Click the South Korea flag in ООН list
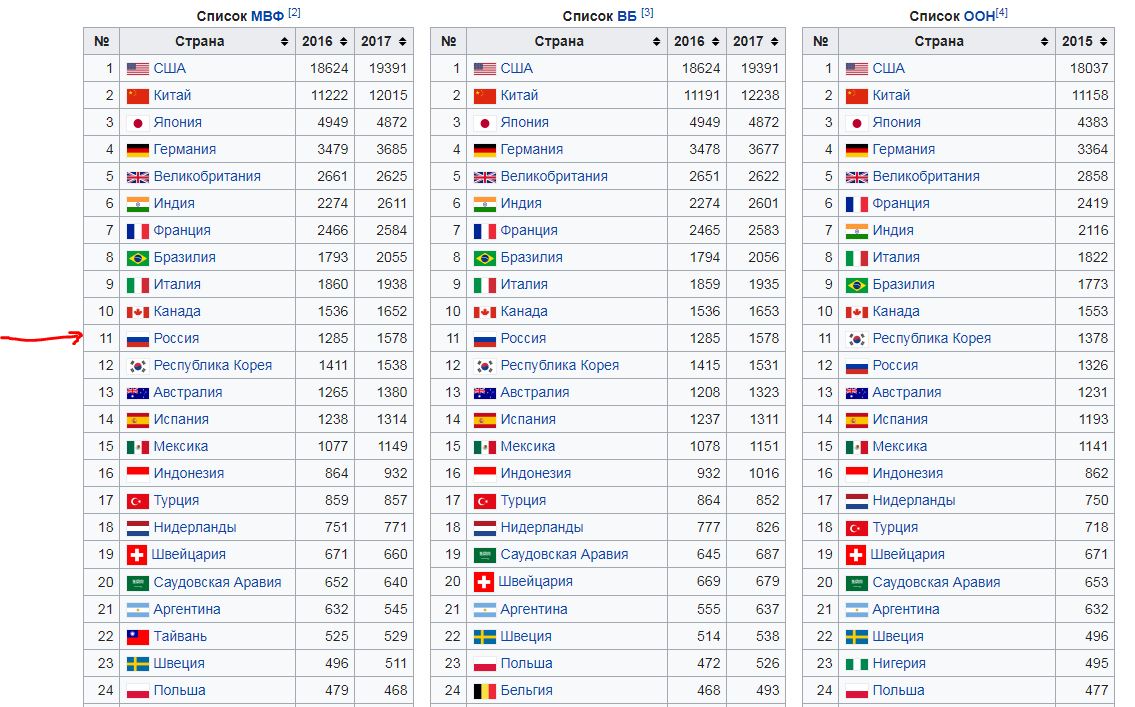The height and width of the screenshot is (707, 1135). point(856,339)
